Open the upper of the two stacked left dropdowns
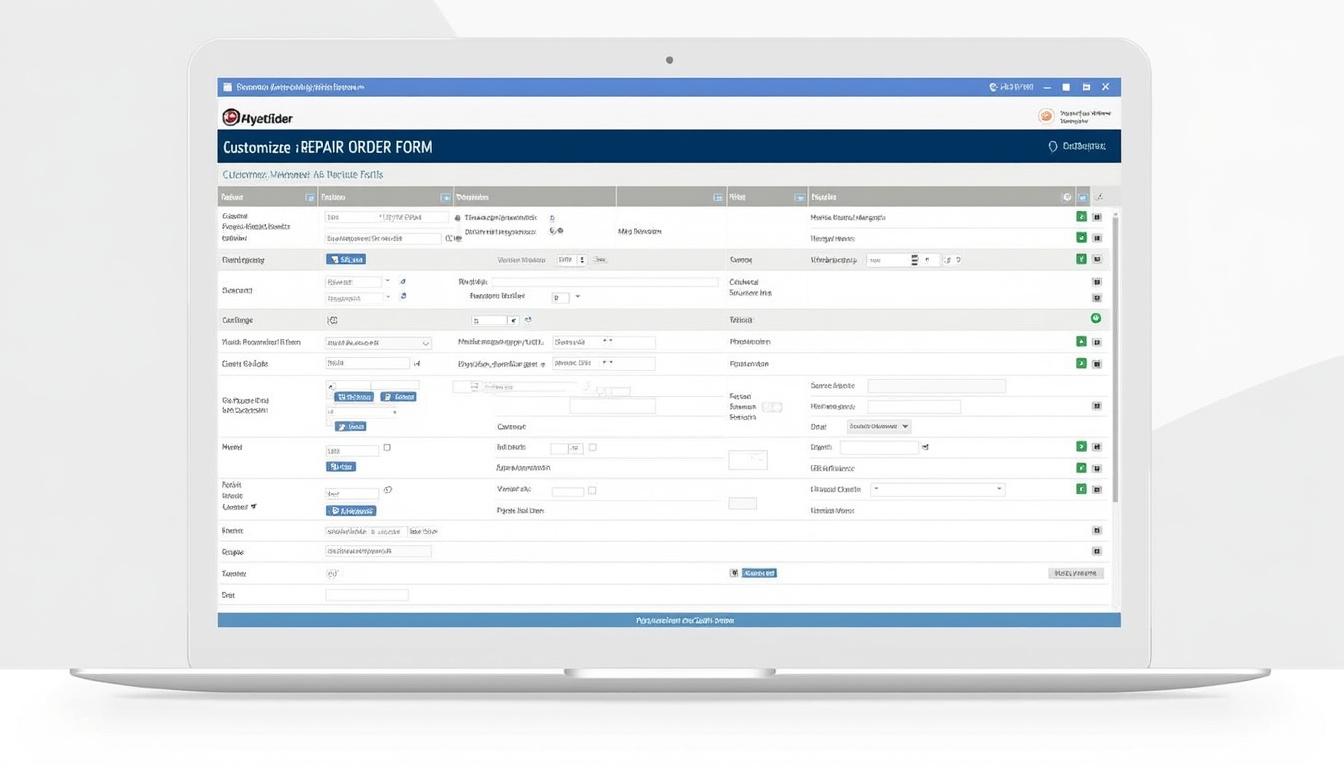This screenshot has width=1344, height=768. pyautogui.click(x=358, y=282)
